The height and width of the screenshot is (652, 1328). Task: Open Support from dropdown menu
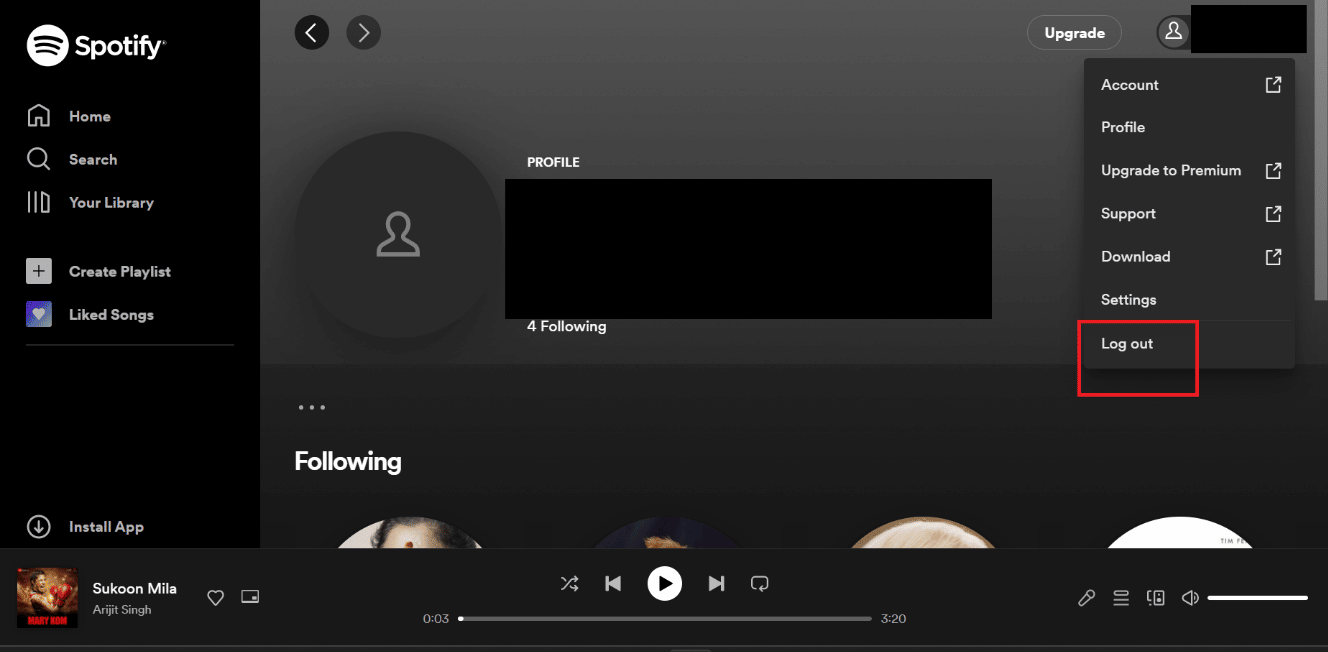(x=1189, y=213)
